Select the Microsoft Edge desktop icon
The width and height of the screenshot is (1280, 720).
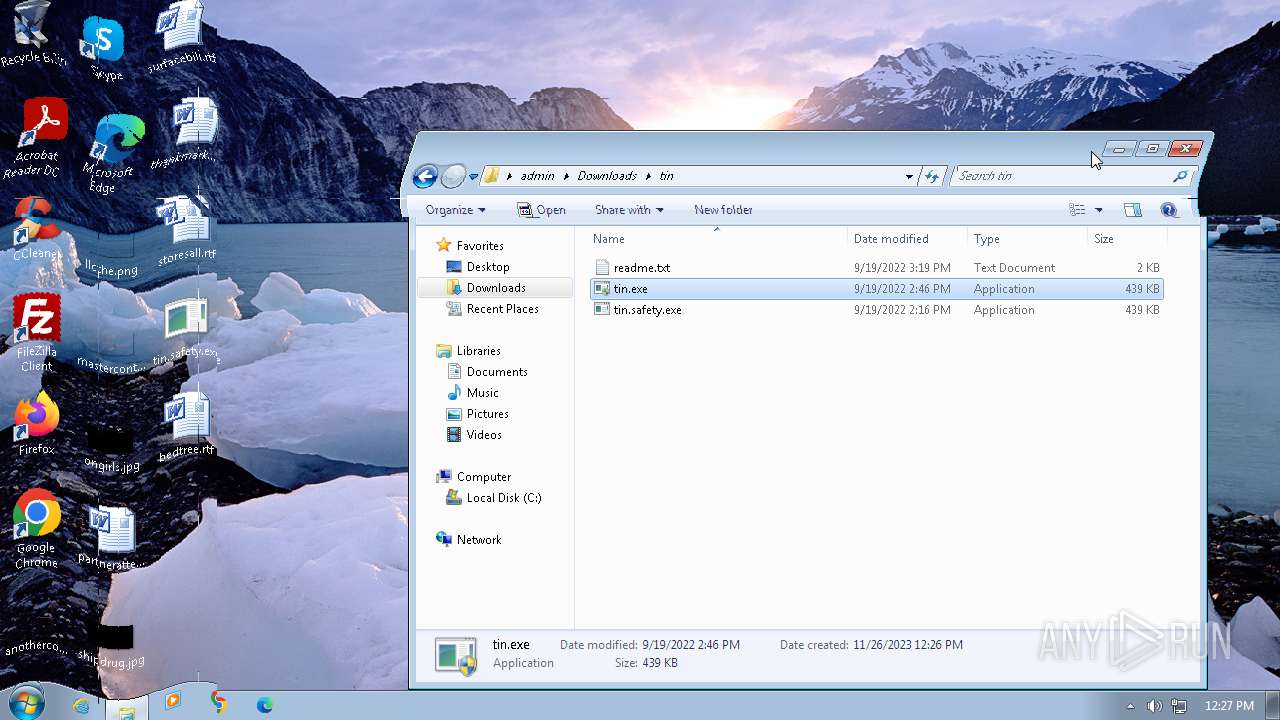[114, 154]
